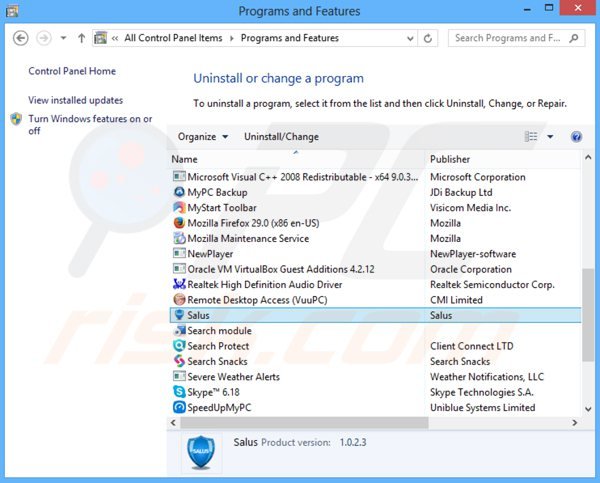Change view with the view icon

click(531, 136)
